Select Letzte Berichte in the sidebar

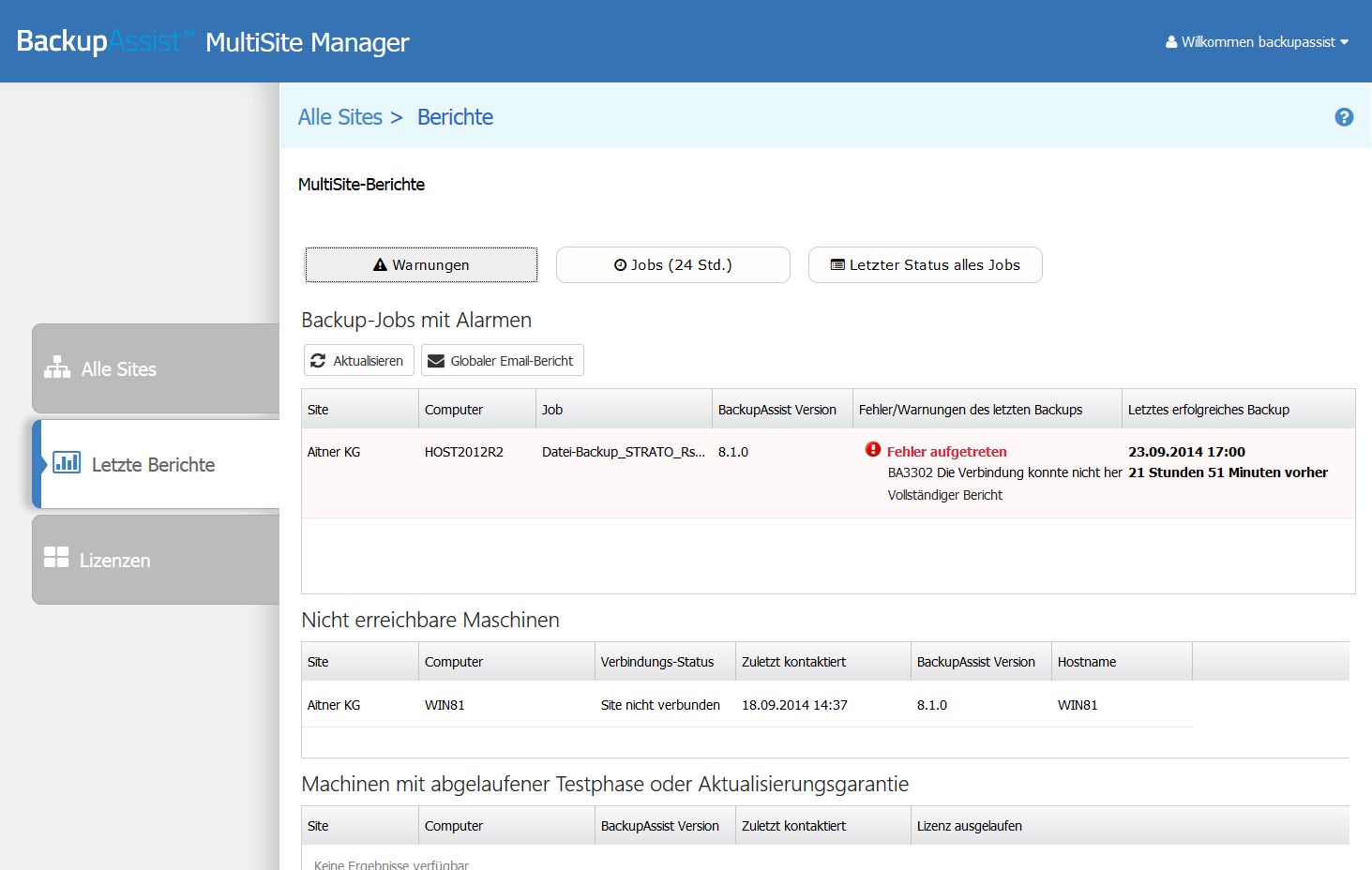click(158, 464)
